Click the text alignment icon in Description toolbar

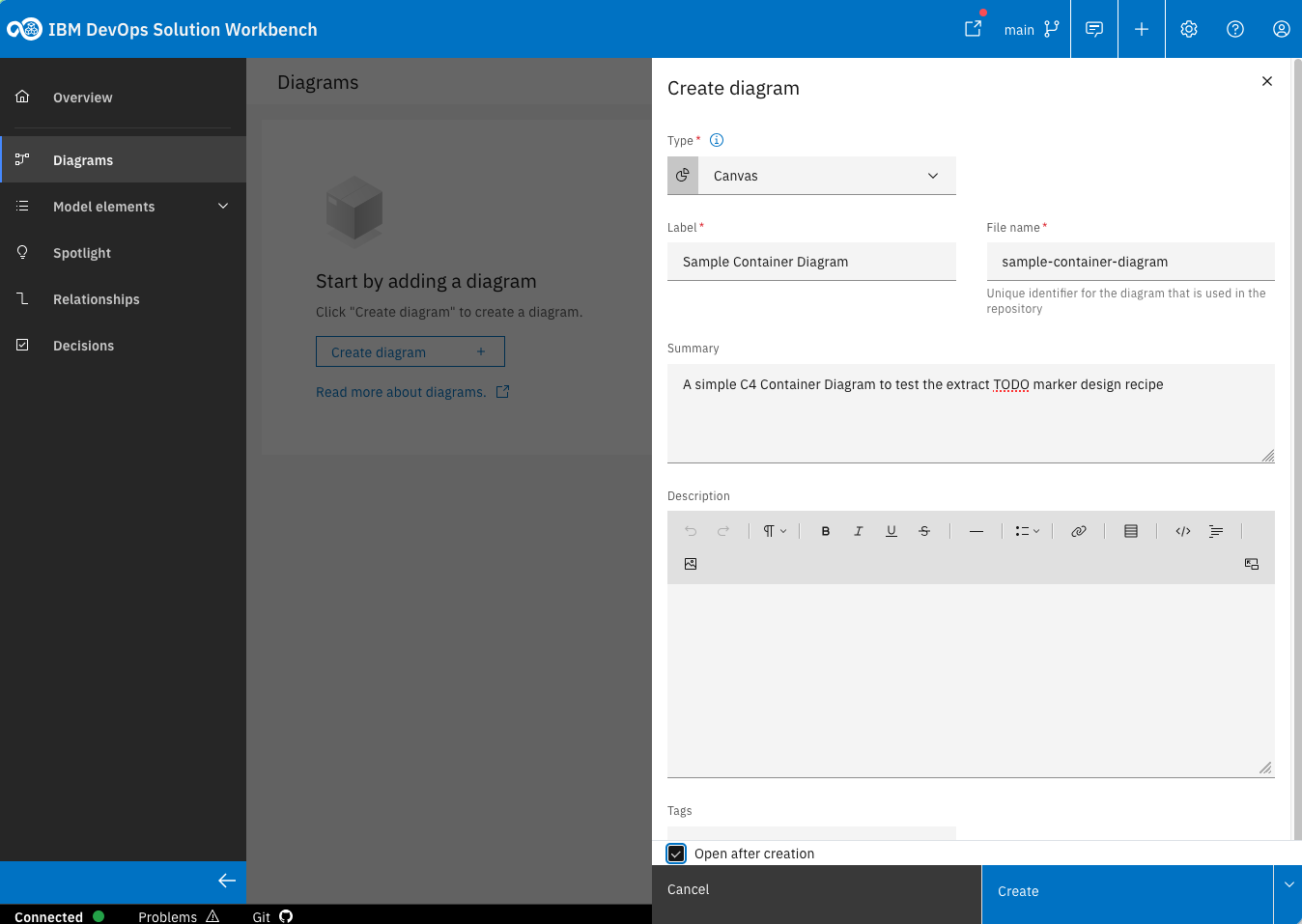(x=1216, y=531)
